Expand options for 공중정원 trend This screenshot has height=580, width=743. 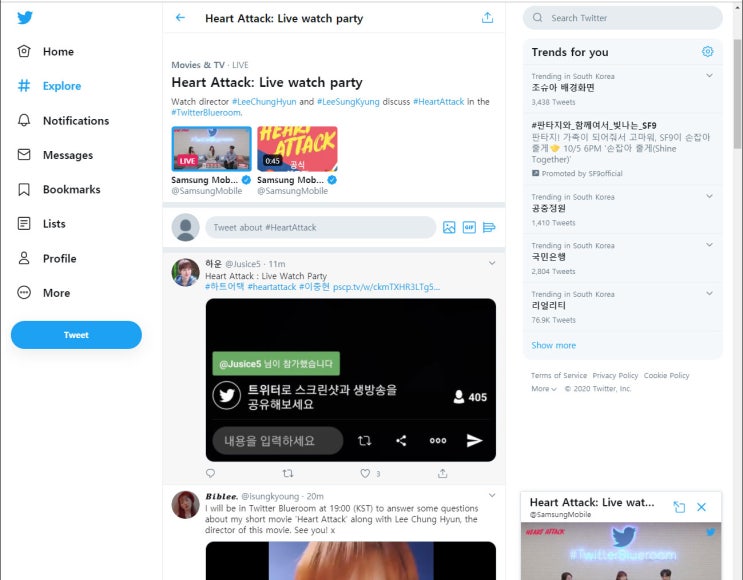[709, 196]
